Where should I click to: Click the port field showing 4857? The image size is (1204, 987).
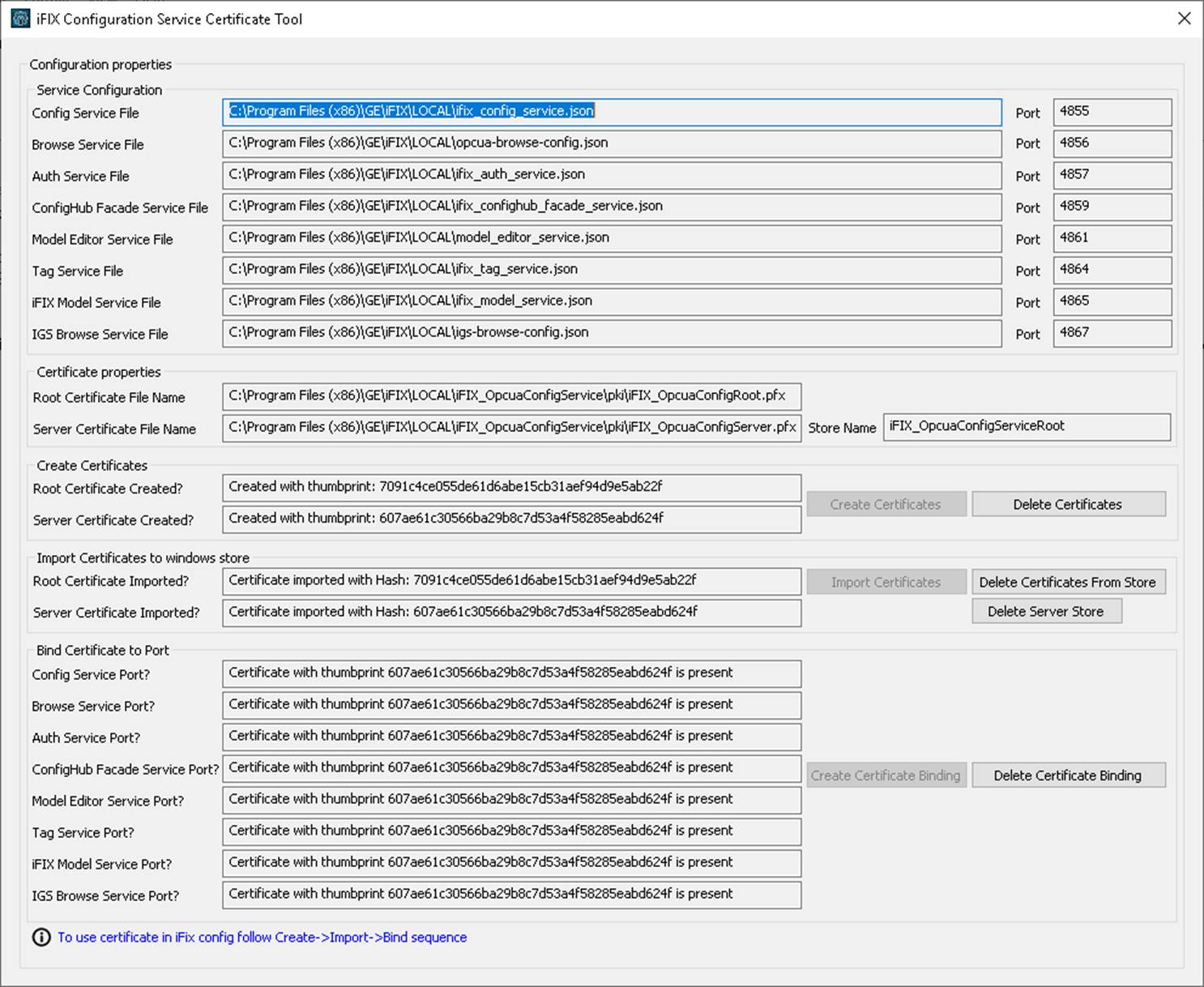tap(1112, 175)
